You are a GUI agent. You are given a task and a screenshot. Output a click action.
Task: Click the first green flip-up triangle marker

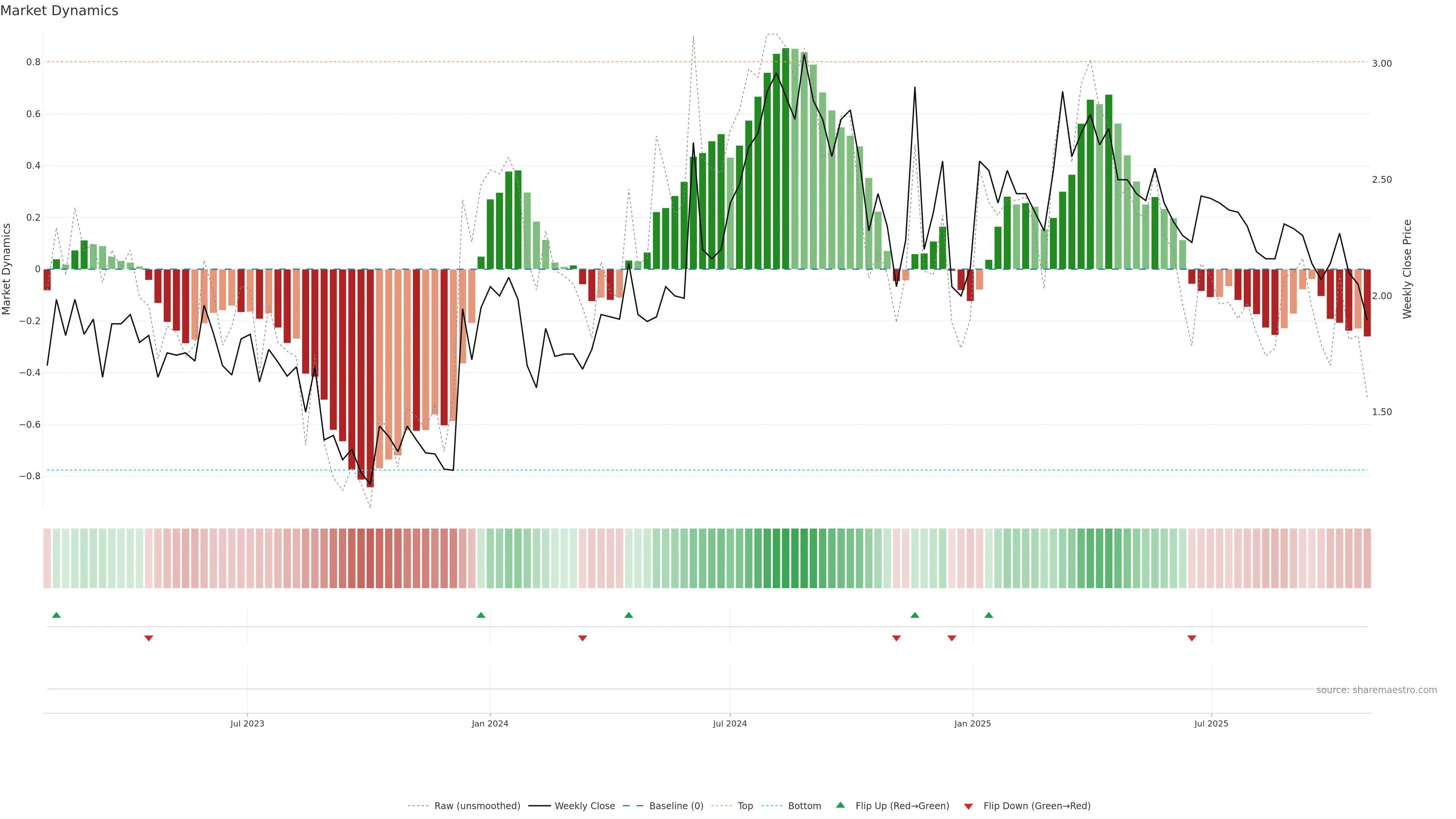pos(56,615)
